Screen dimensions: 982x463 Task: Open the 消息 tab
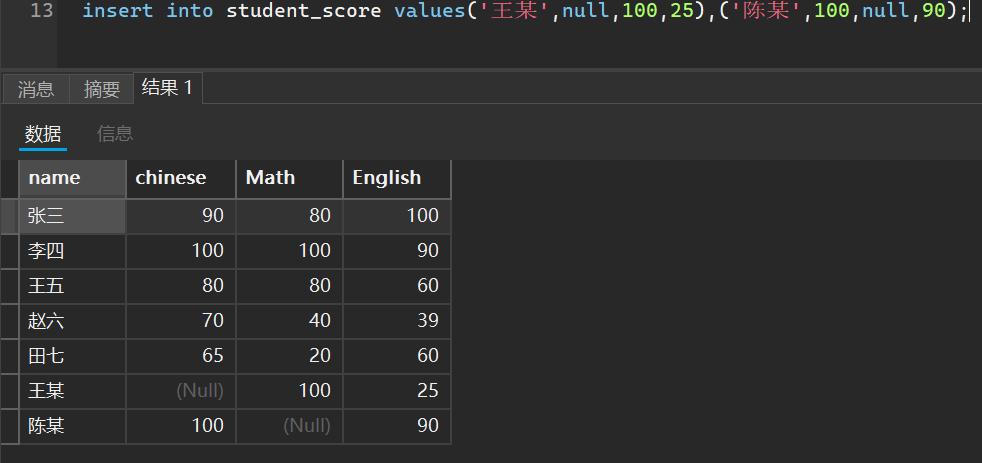(x=36, y=89)
